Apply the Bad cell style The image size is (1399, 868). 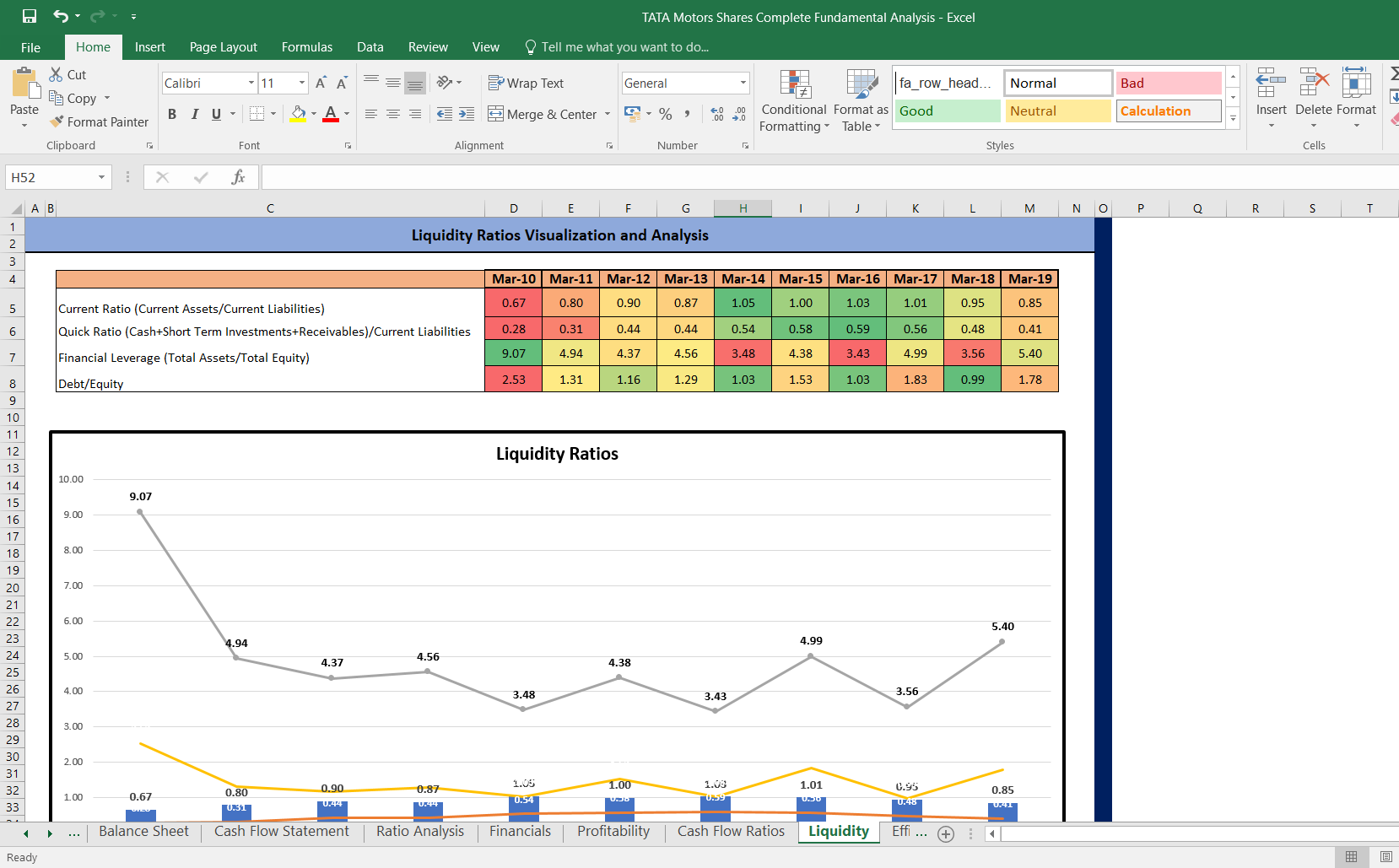tap(1169, 83)
